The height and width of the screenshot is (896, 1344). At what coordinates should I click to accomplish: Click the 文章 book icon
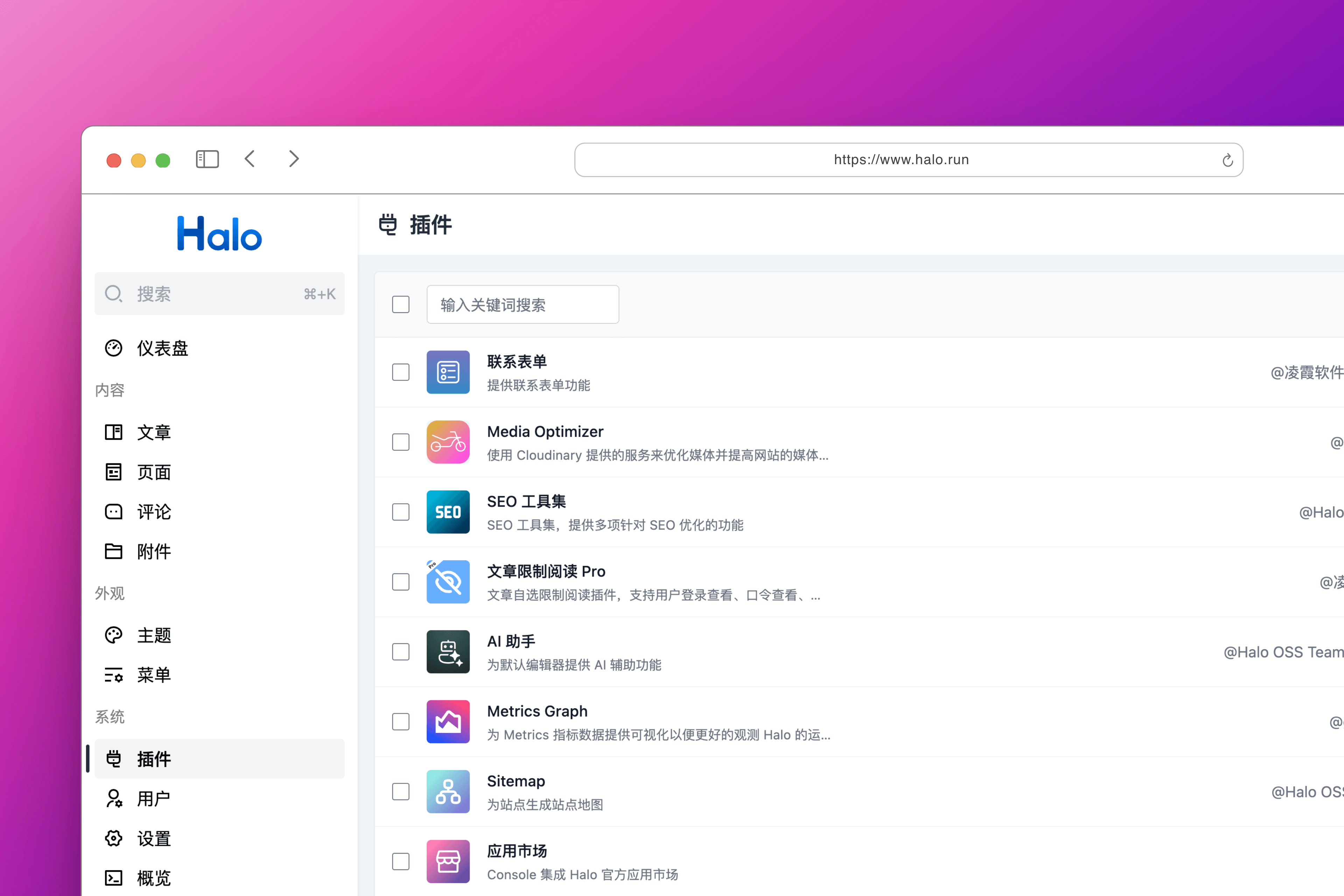114,432
